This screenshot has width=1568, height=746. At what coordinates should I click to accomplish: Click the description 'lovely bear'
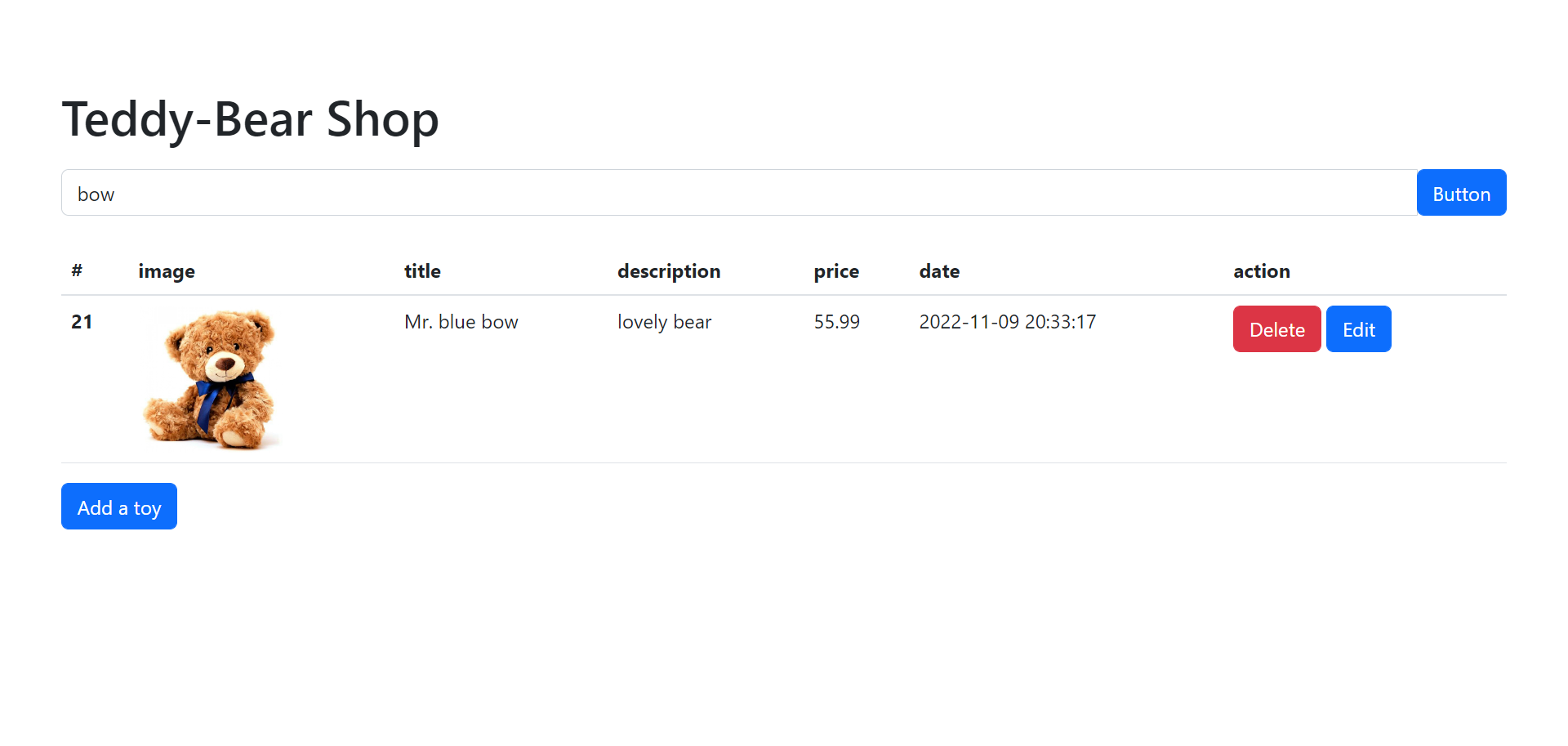(664, 322)
